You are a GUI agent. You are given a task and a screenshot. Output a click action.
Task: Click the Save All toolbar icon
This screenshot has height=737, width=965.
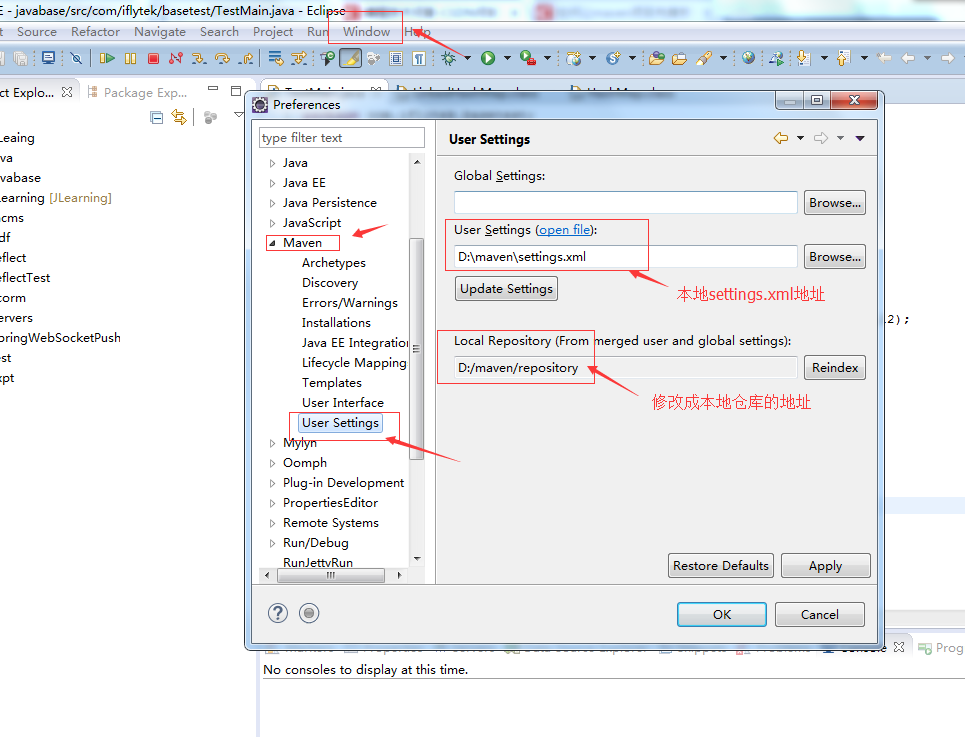tap(20, 58)
